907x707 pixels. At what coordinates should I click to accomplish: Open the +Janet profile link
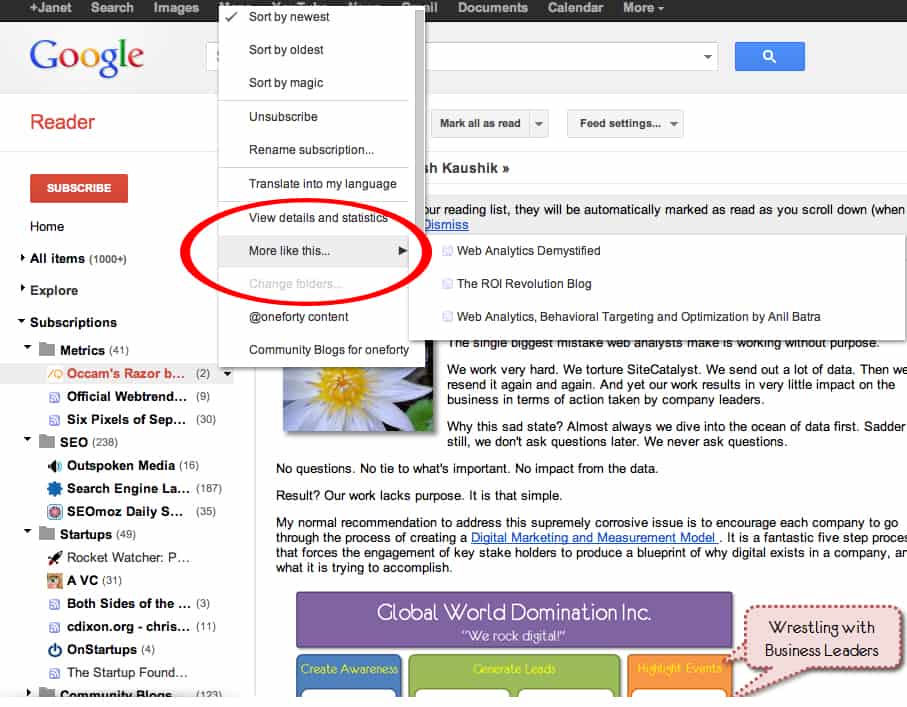(x=50, y=8)
